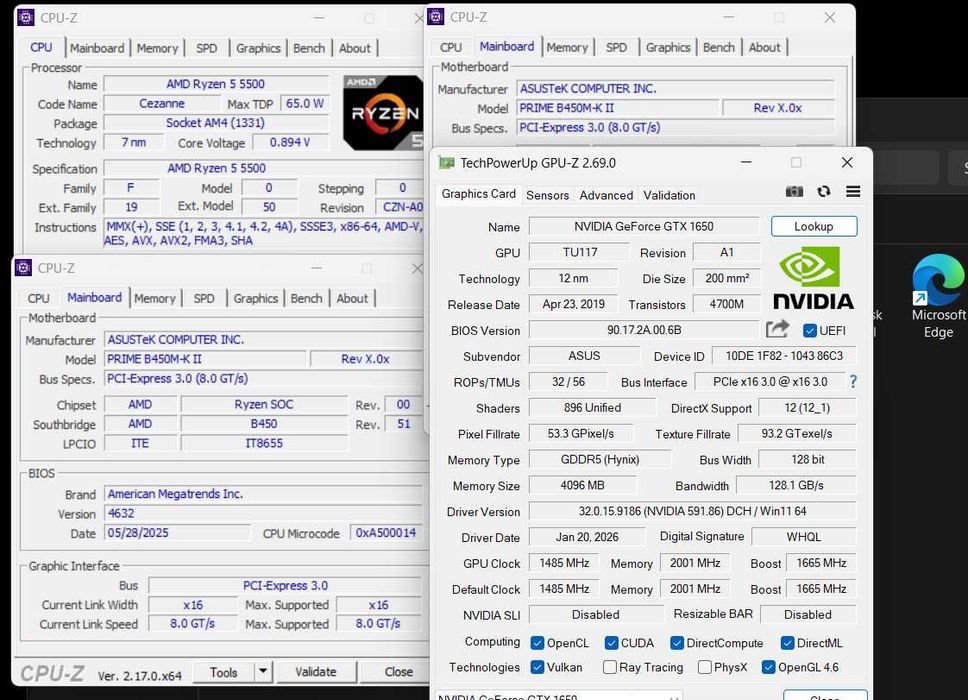Switch to the Sensors tab in GPU-Z
The height and width of the screenshot is (700, 968).
(x=547, y=195)
